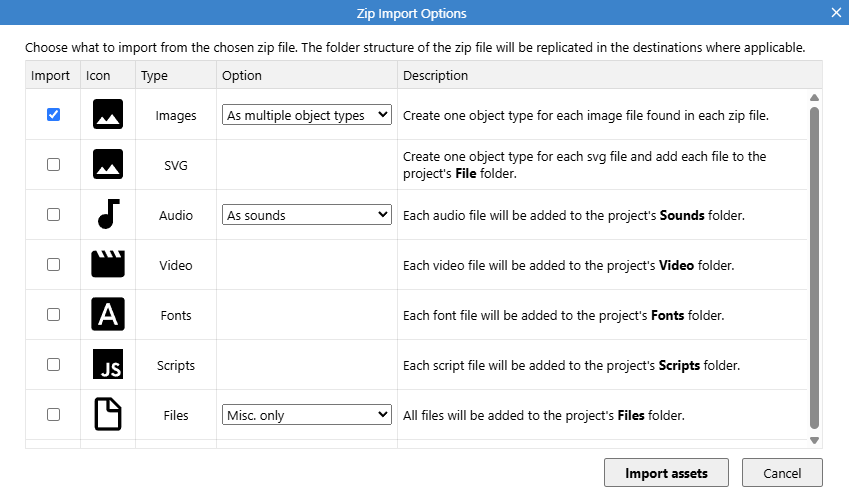Click the SVG picture icon

[107, 165]
